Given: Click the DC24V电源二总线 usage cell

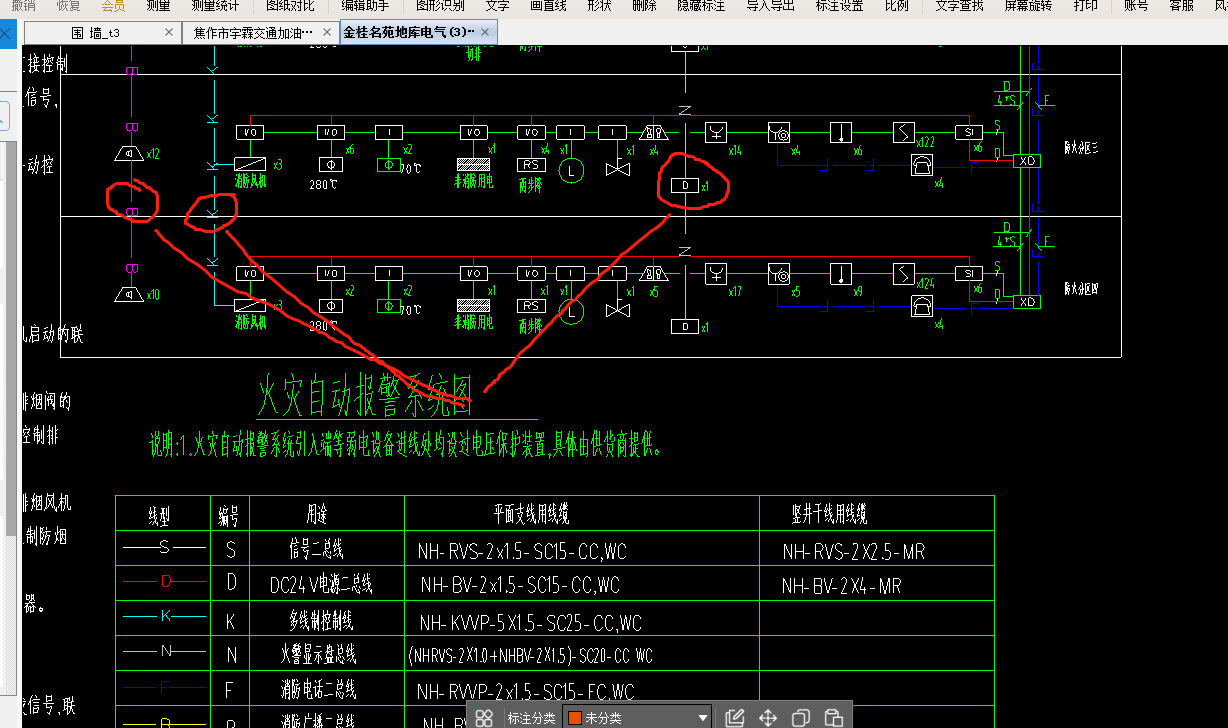Looking at the screenshot, I should point(321,584).
